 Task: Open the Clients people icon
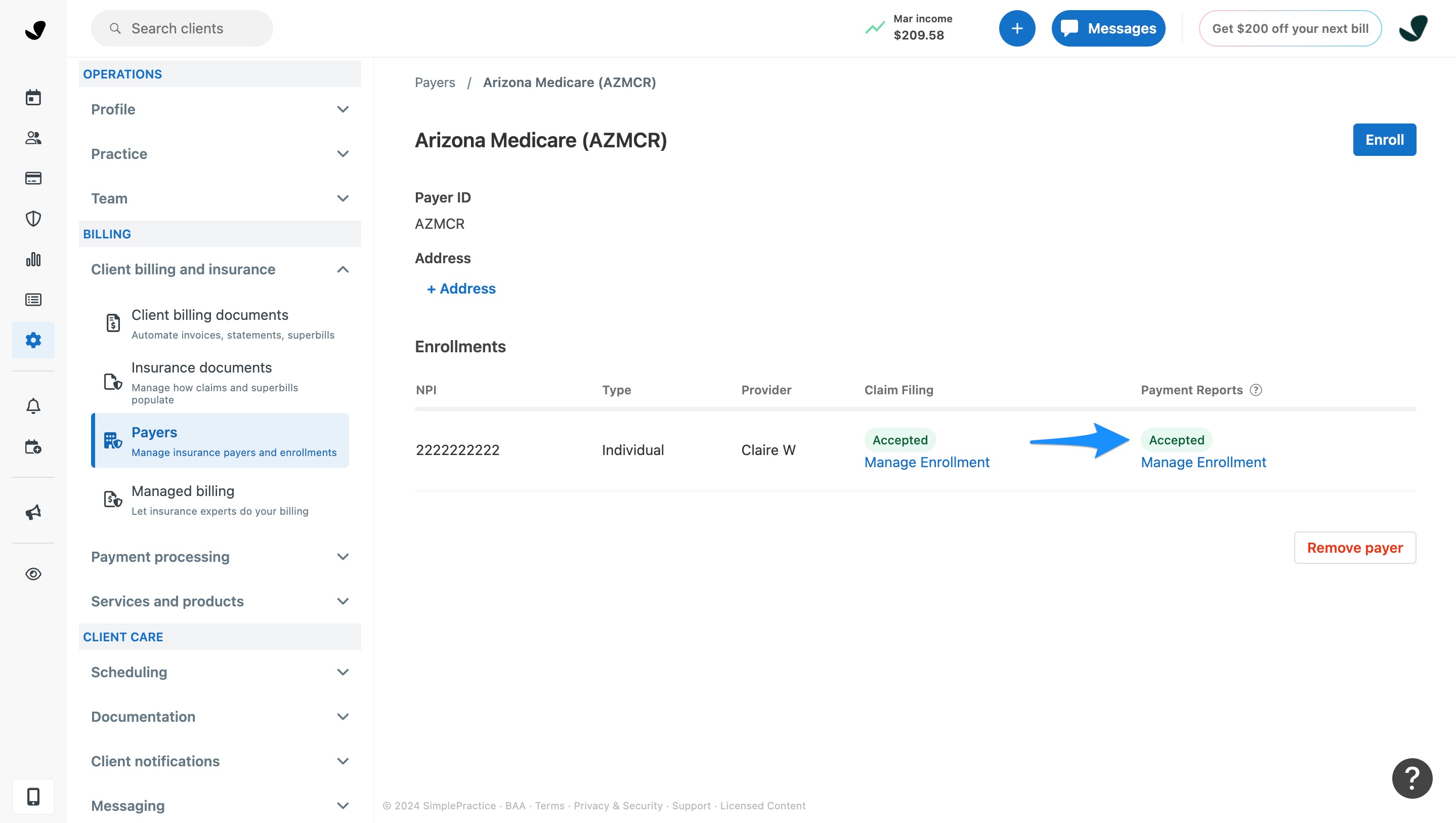[x=33, y=138]
